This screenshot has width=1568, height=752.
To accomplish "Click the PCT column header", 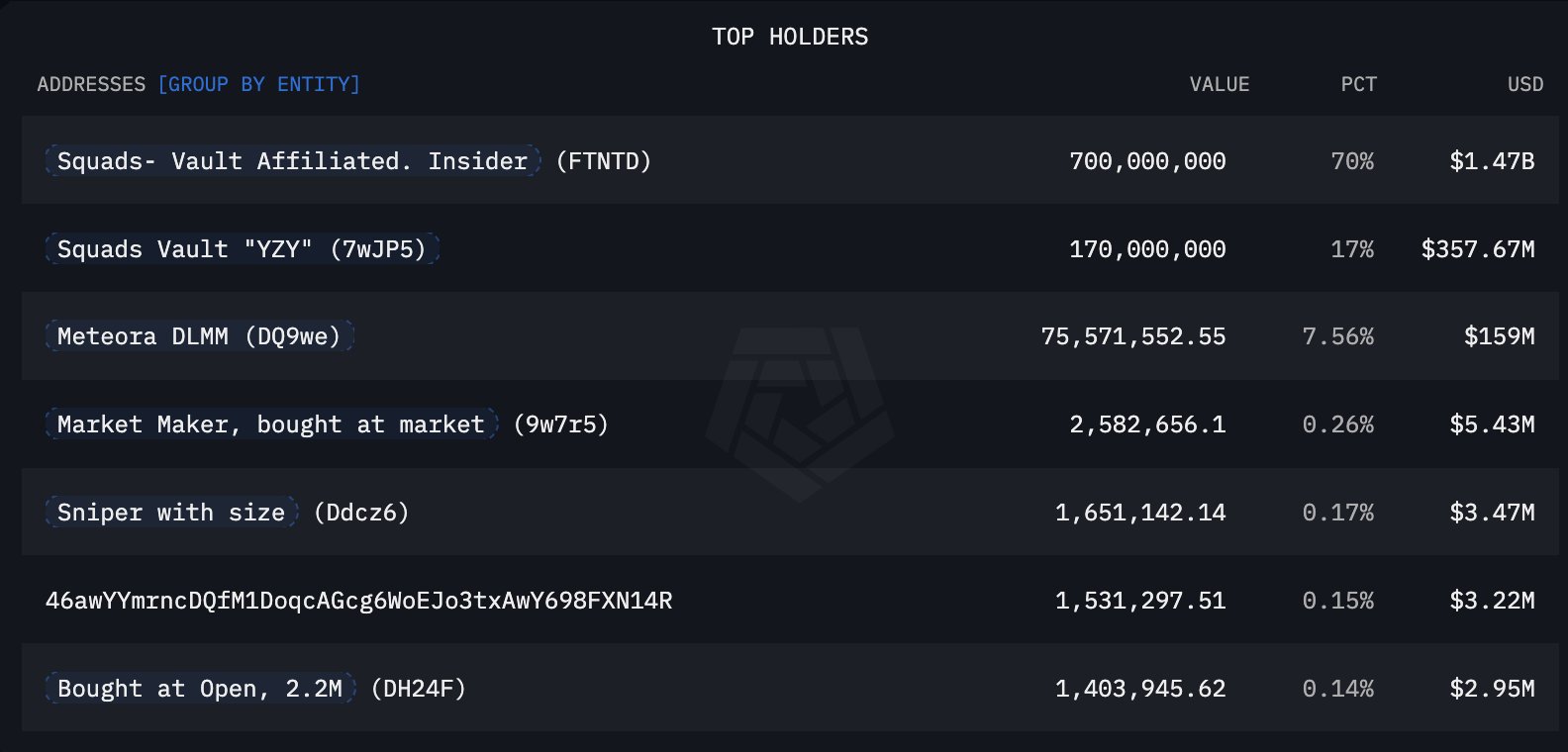I will (x=1358, y=85).
